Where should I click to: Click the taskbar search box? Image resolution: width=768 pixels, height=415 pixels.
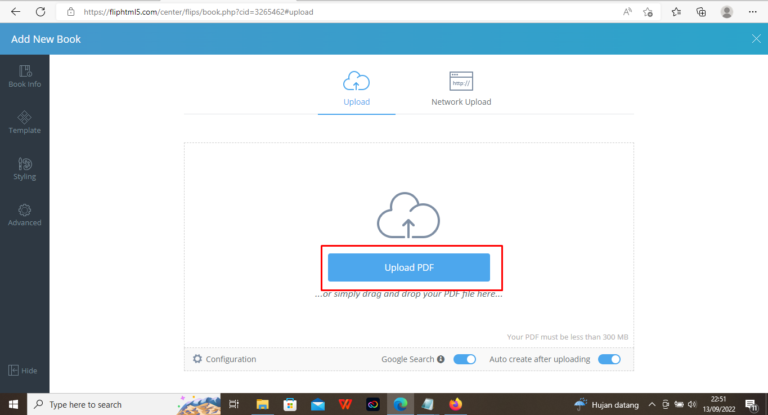(124, 404)
